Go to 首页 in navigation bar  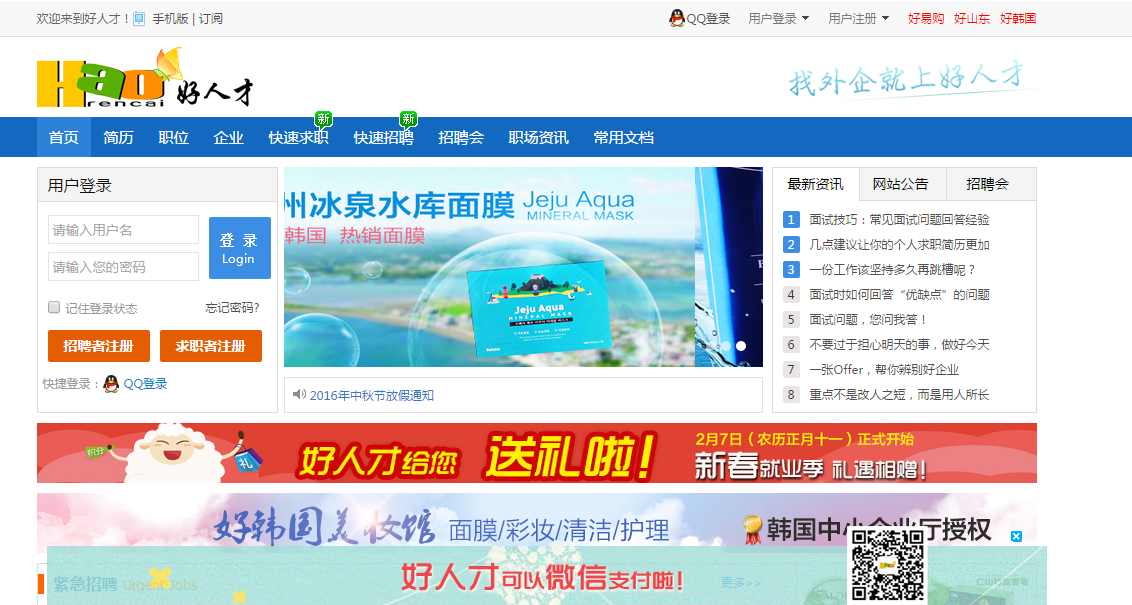point(64,137)
